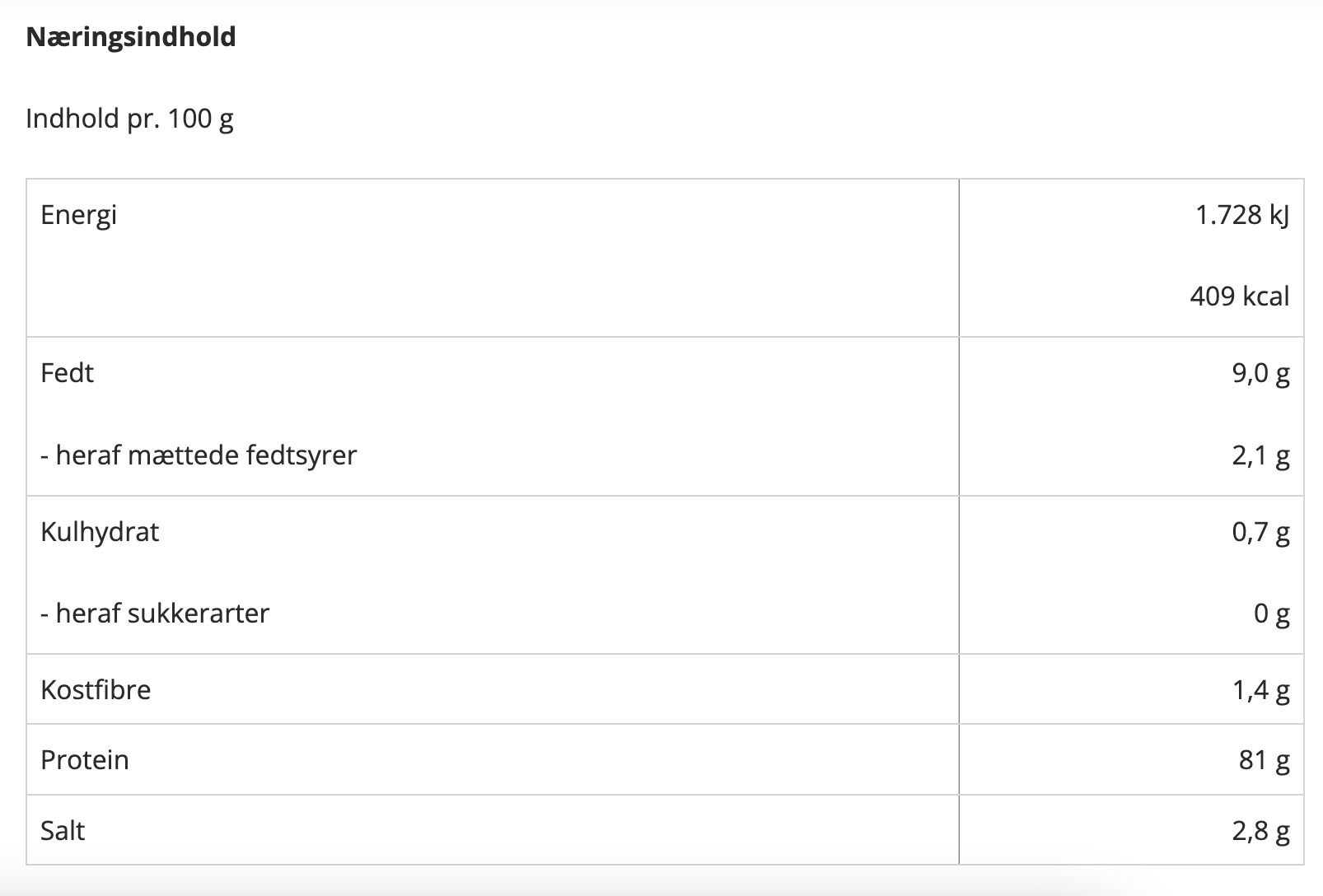Select the Kostfibre row label
Viewport: 1323px width, 896px height.
pos(96,689)
